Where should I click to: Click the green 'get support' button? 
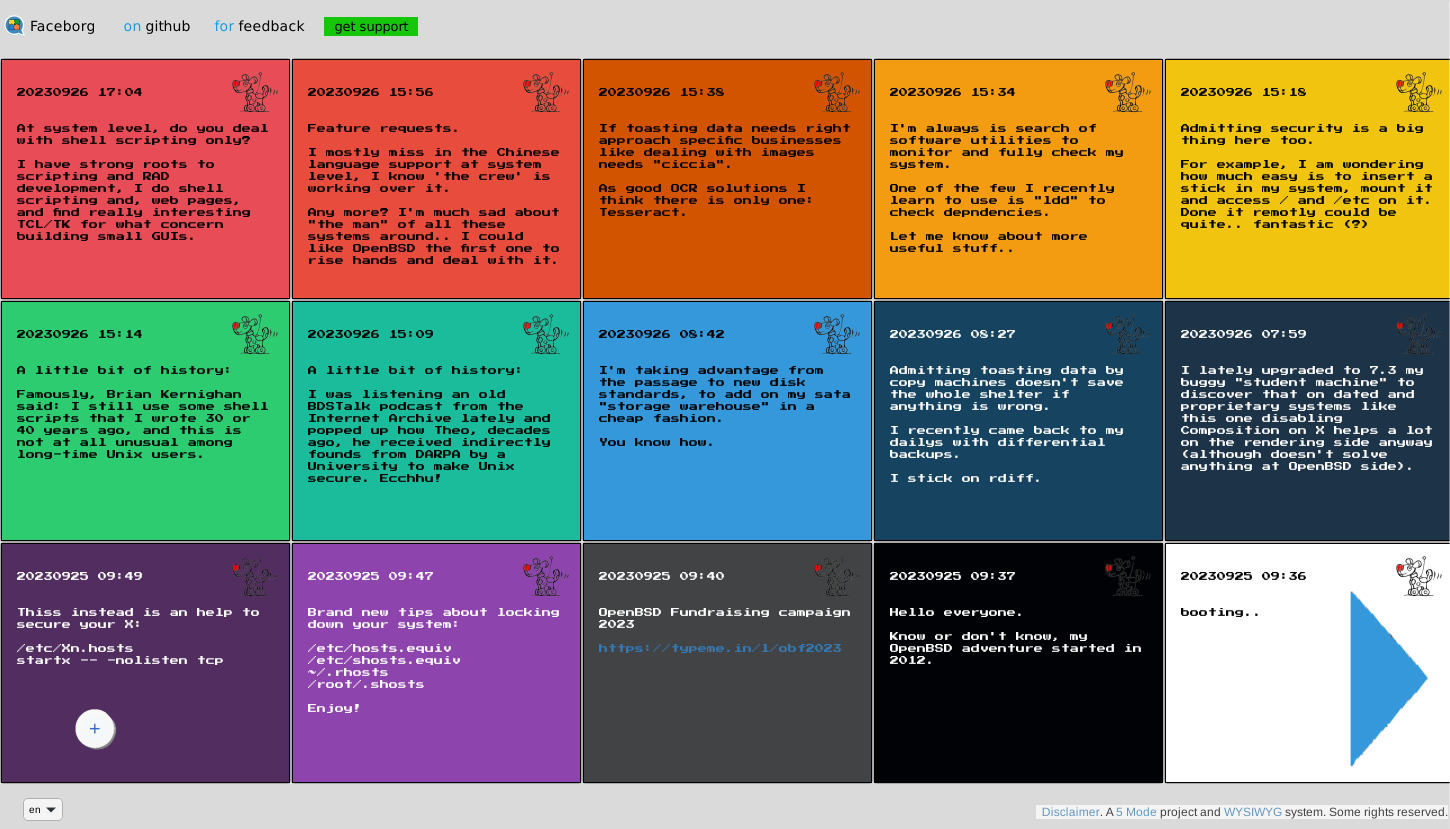click(371, 27)
